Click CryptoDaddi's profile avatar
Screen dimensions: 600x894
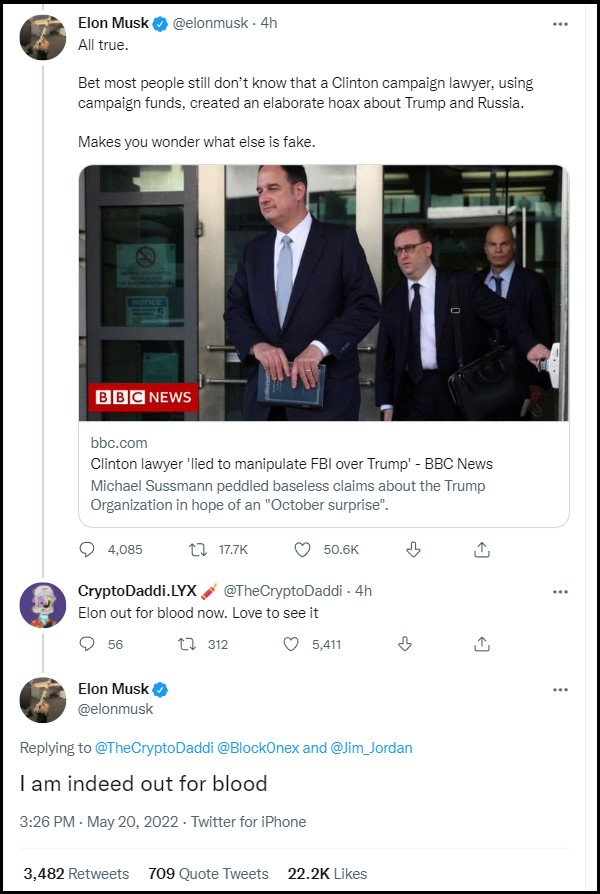[43, 605]
